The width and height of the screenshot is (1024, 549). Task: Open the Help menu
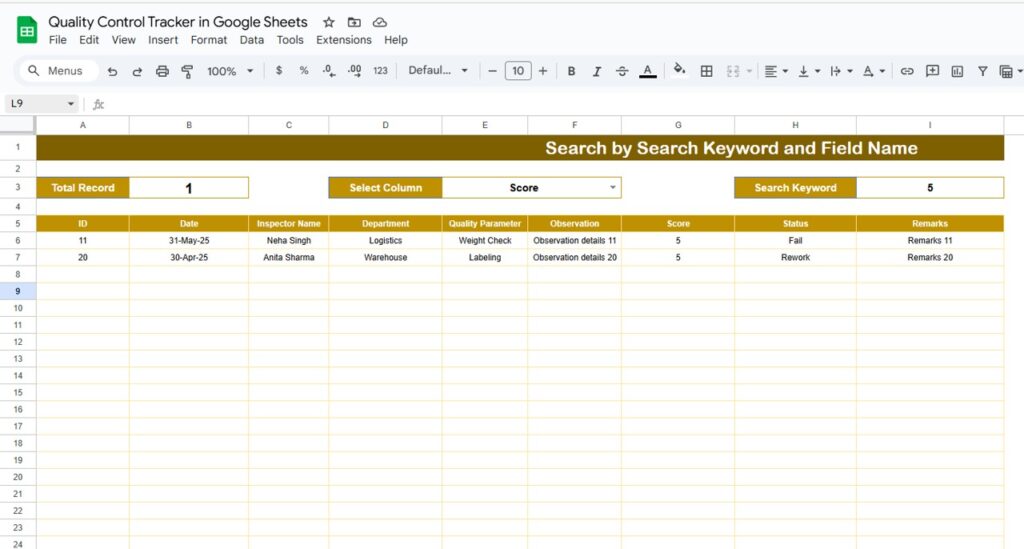tap(396, 40)
